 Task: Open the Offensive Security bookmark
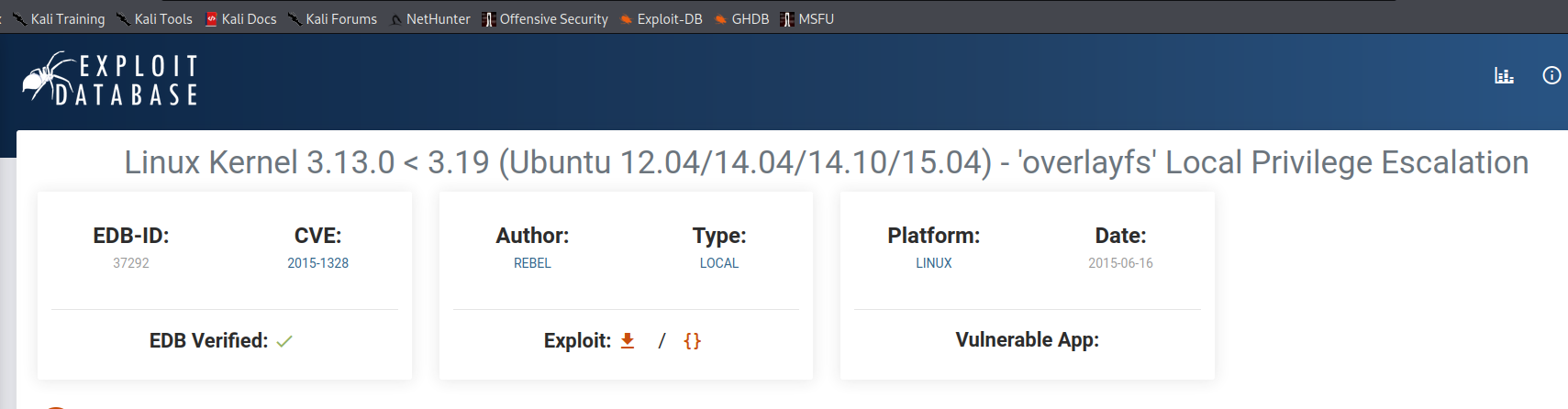545,19
